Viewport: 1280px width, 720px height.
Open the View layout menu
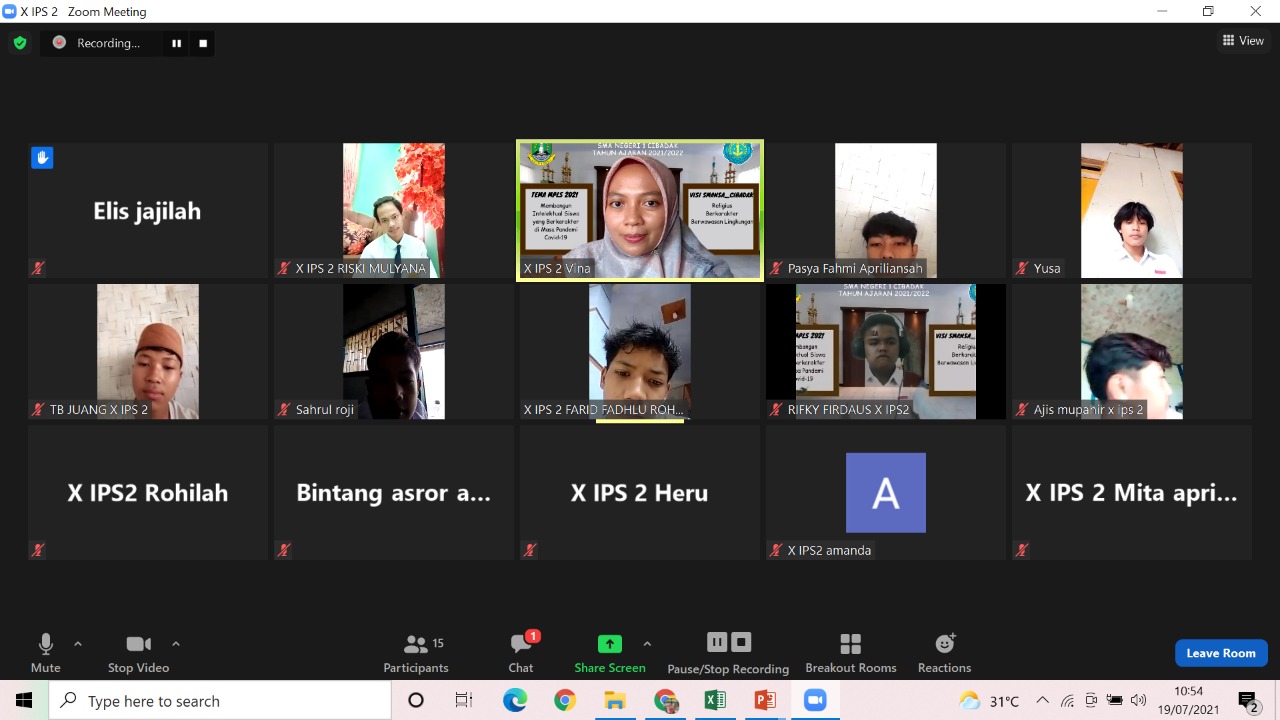[x=1243, y=41]
